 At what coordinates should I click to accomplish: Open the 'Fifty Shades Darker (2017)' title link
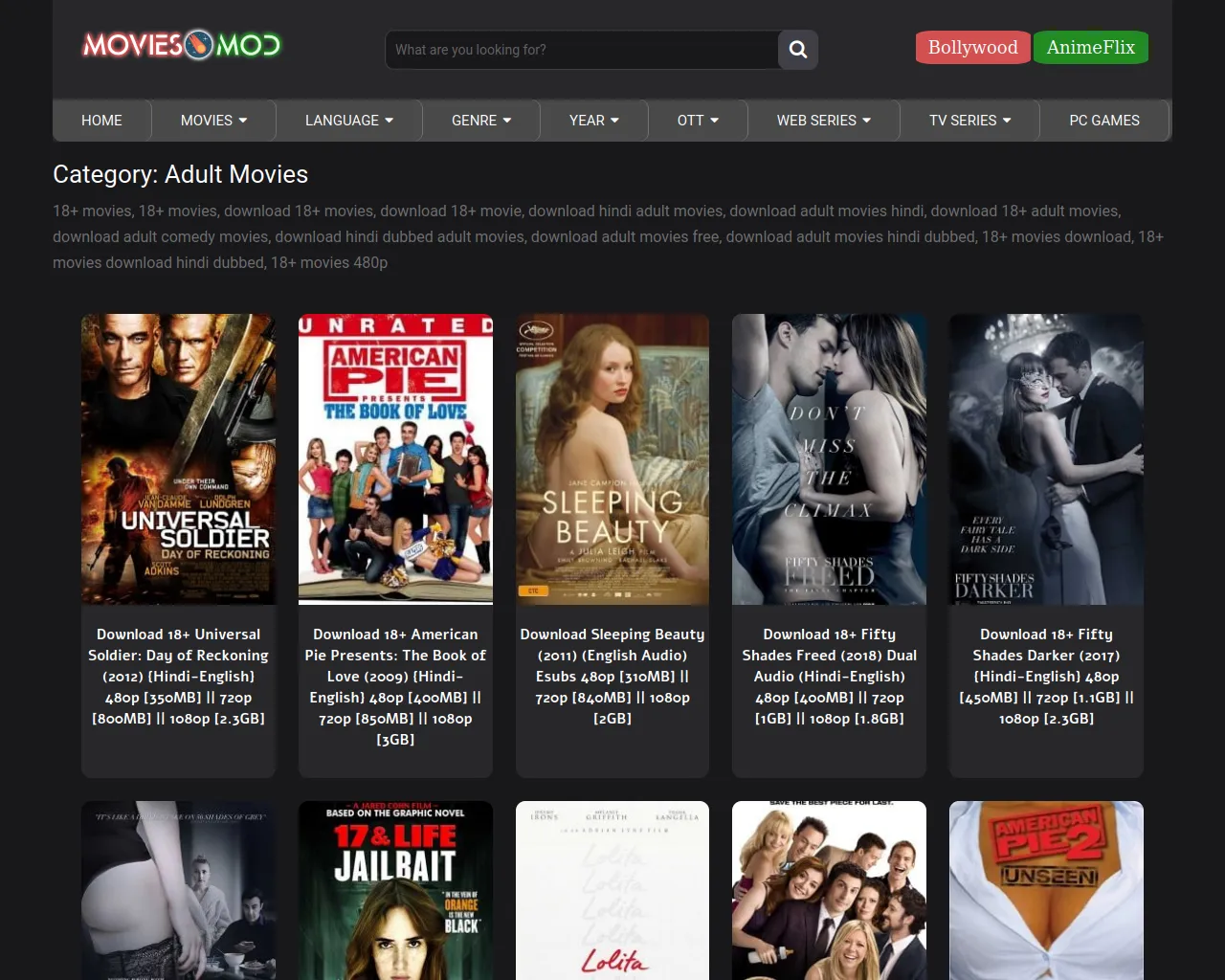coord(1046,676)
